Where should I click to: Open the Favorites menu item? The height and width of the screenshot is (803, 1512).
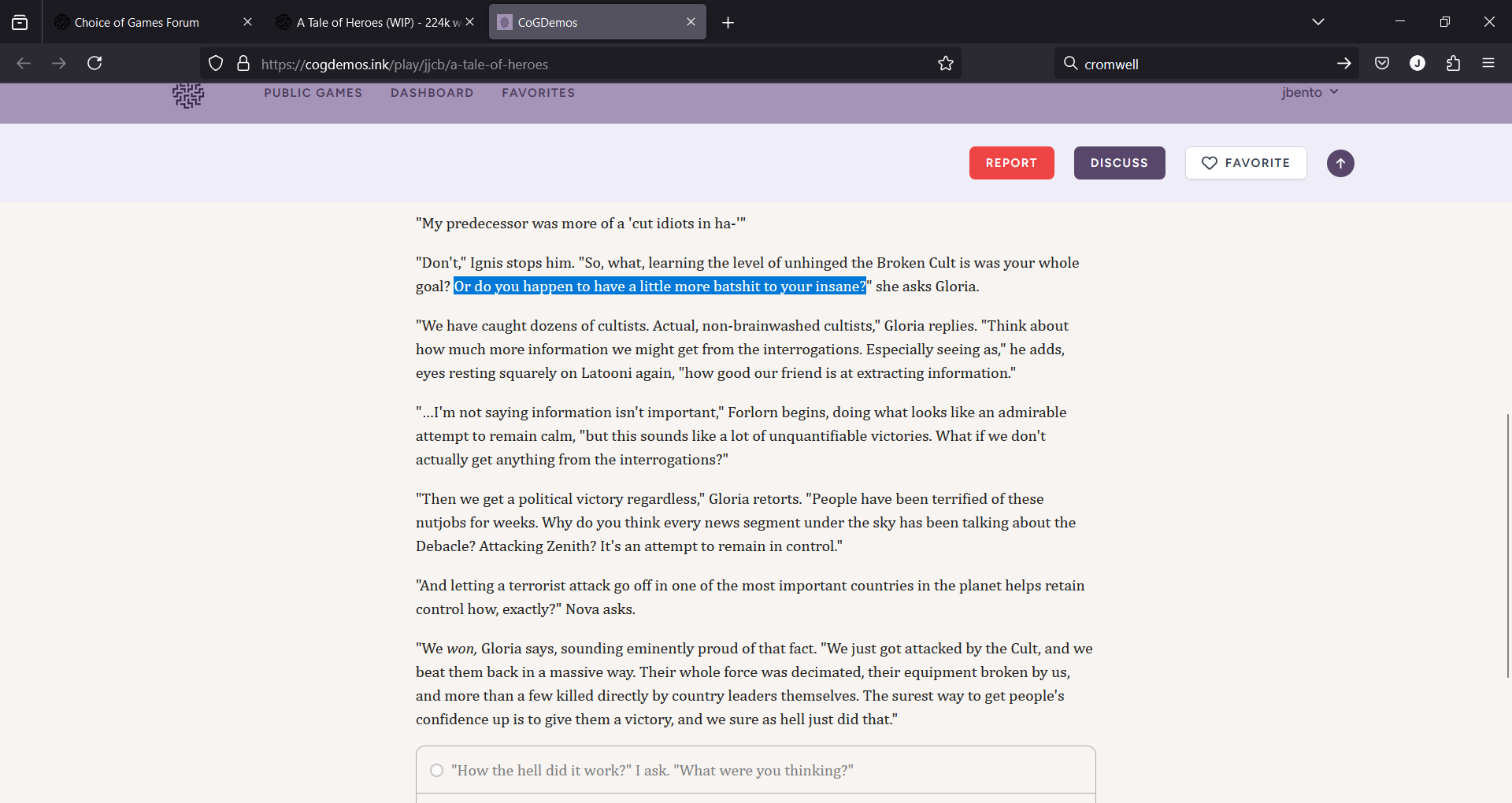click(539, 93)
